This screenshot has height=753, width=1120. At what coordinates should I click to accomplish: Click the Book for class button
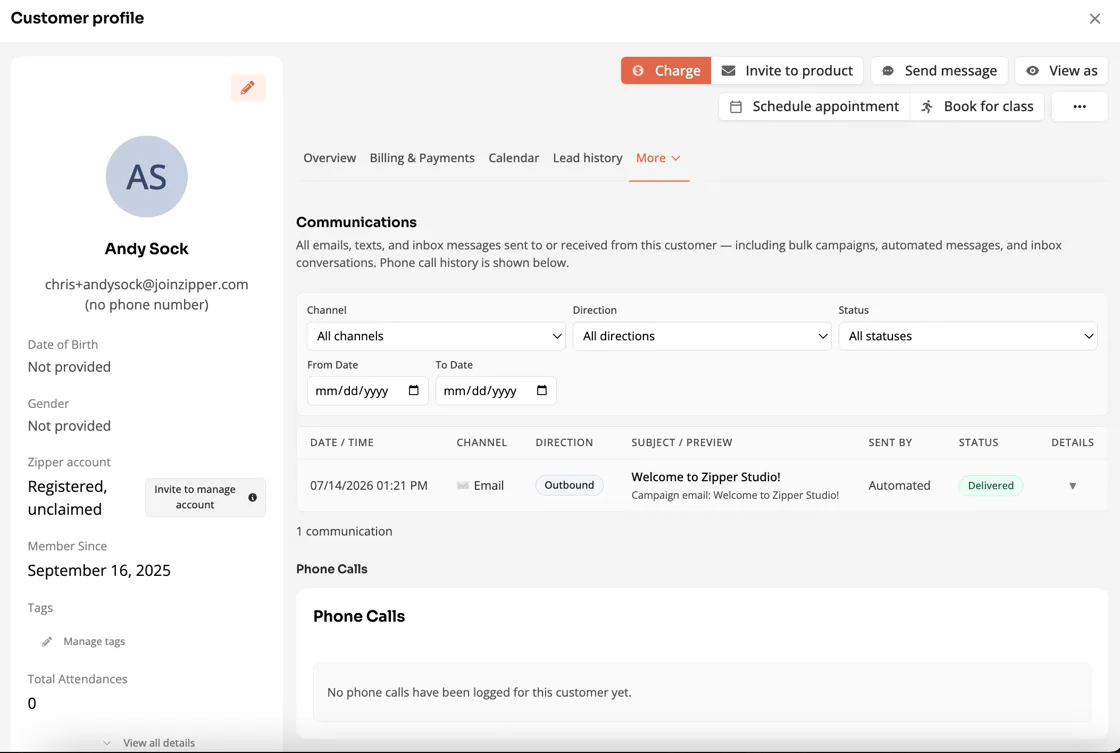tap(977, 106)
